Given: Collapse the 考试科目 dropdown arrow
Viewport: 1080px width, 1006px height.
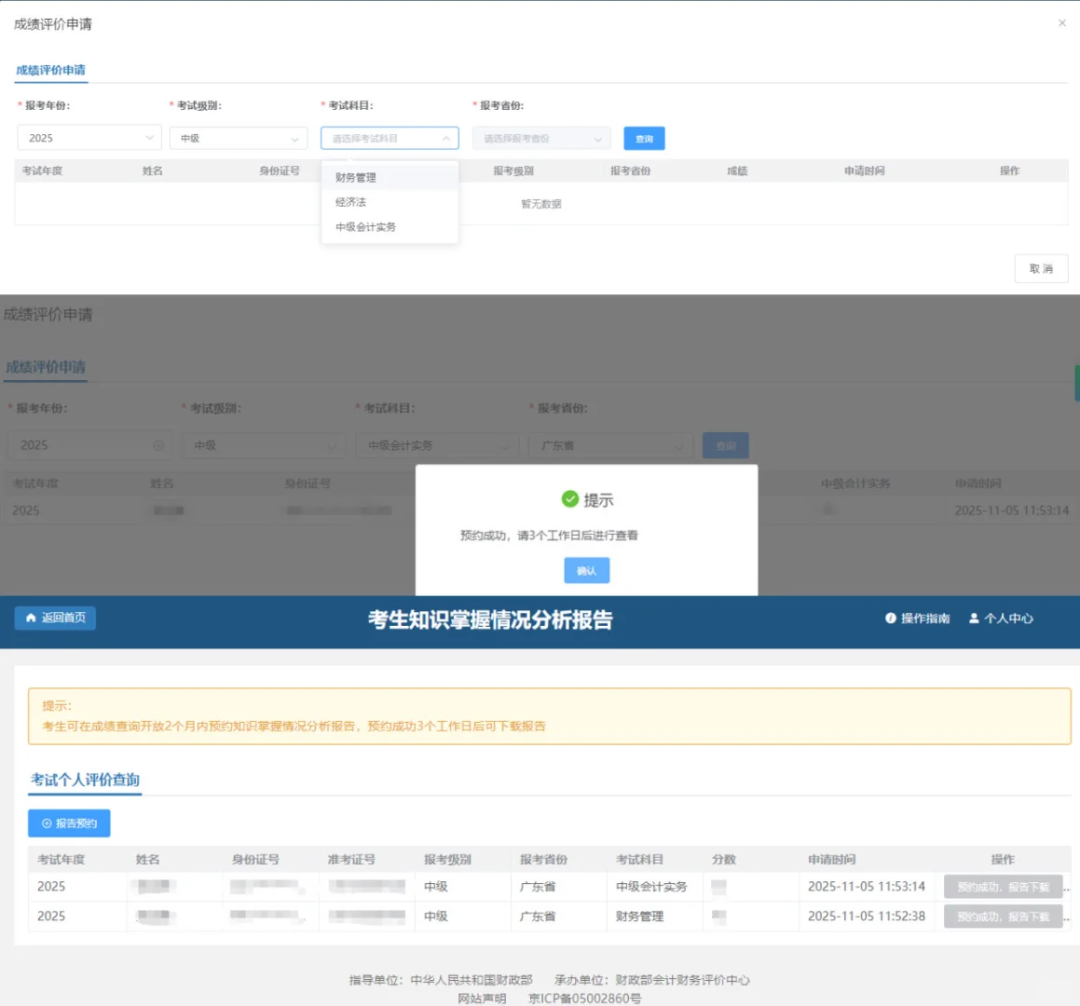Looking at the screenshot, I should point(446,139).
